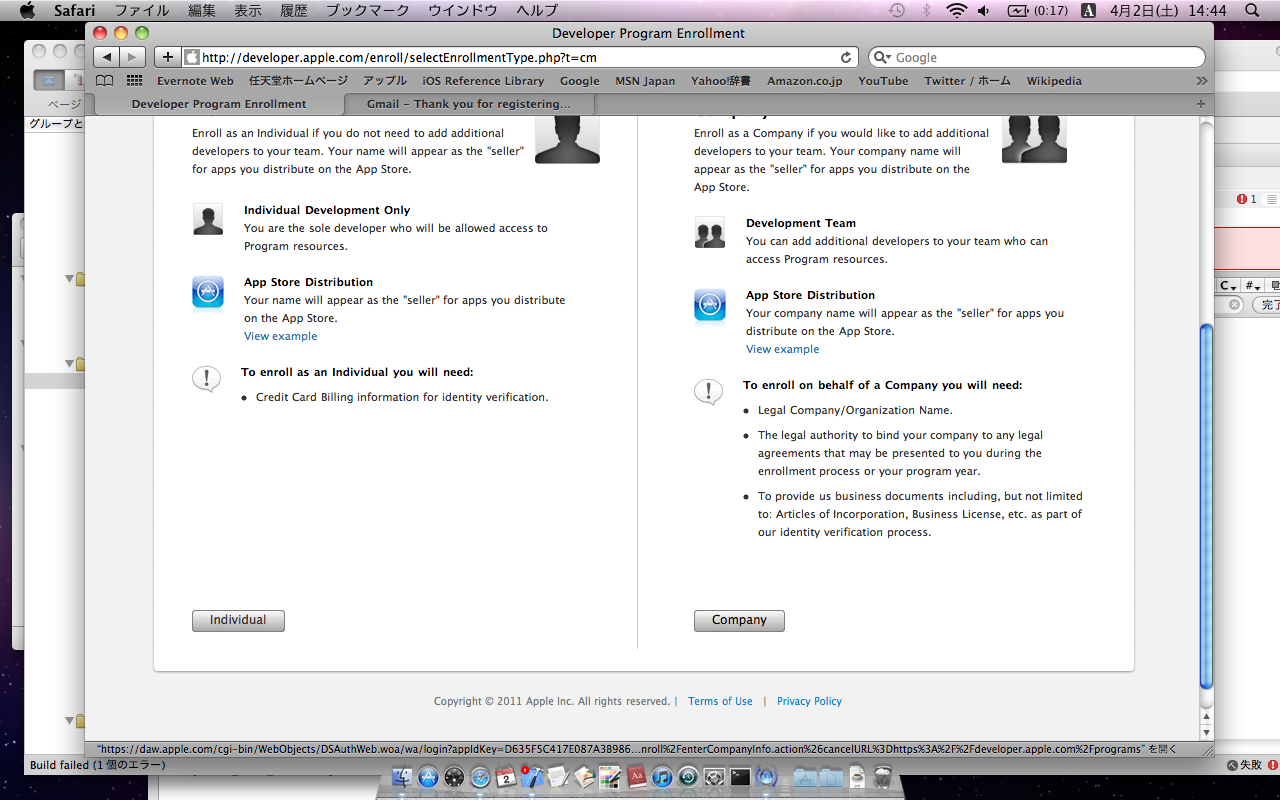Open Dashboard from the Dock
Screen dimensions: 1280x800
click(455, 777)
